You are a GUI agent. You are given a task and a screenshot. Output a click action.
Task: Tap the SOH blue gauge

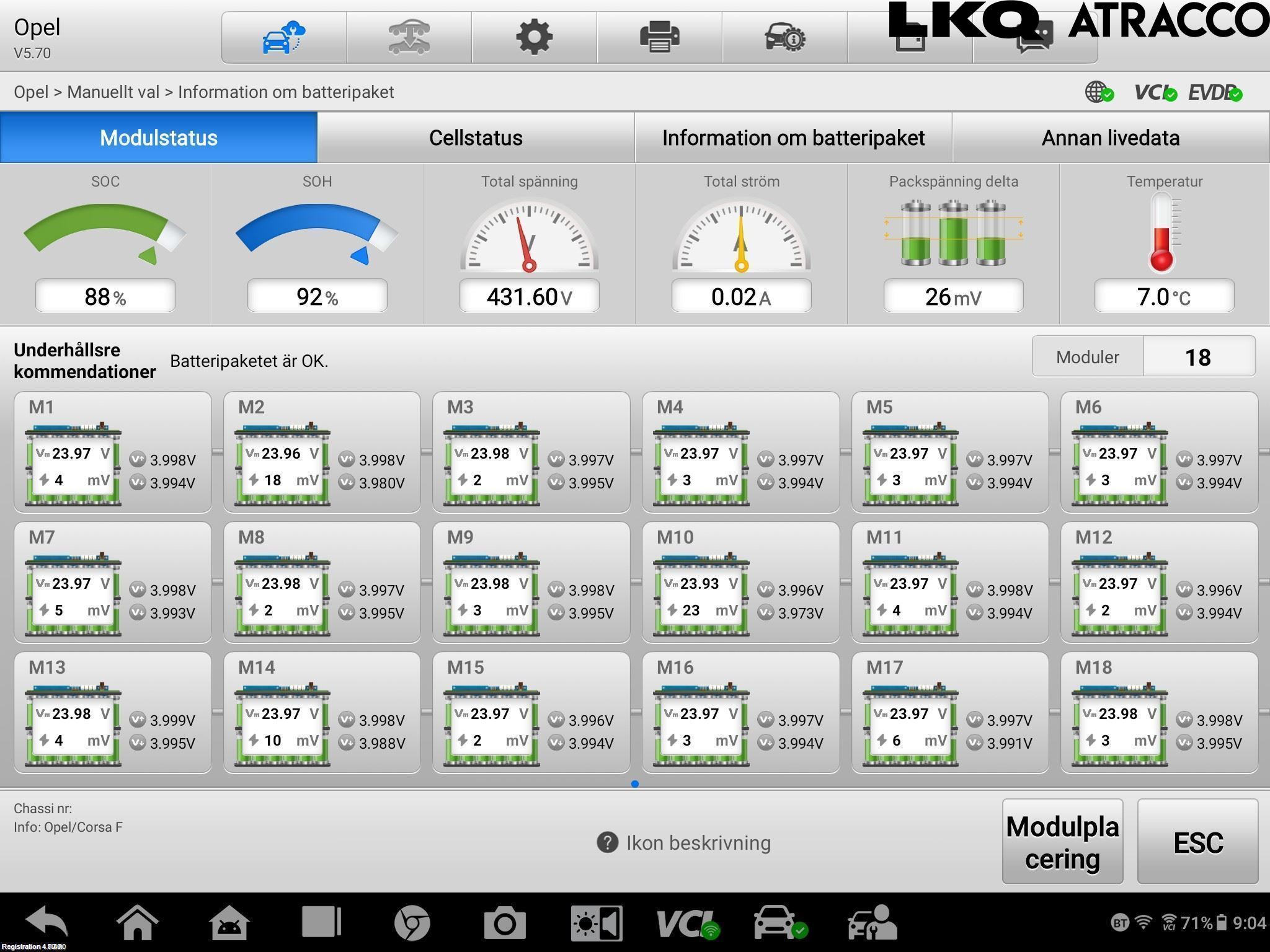(x=317, y=234)
